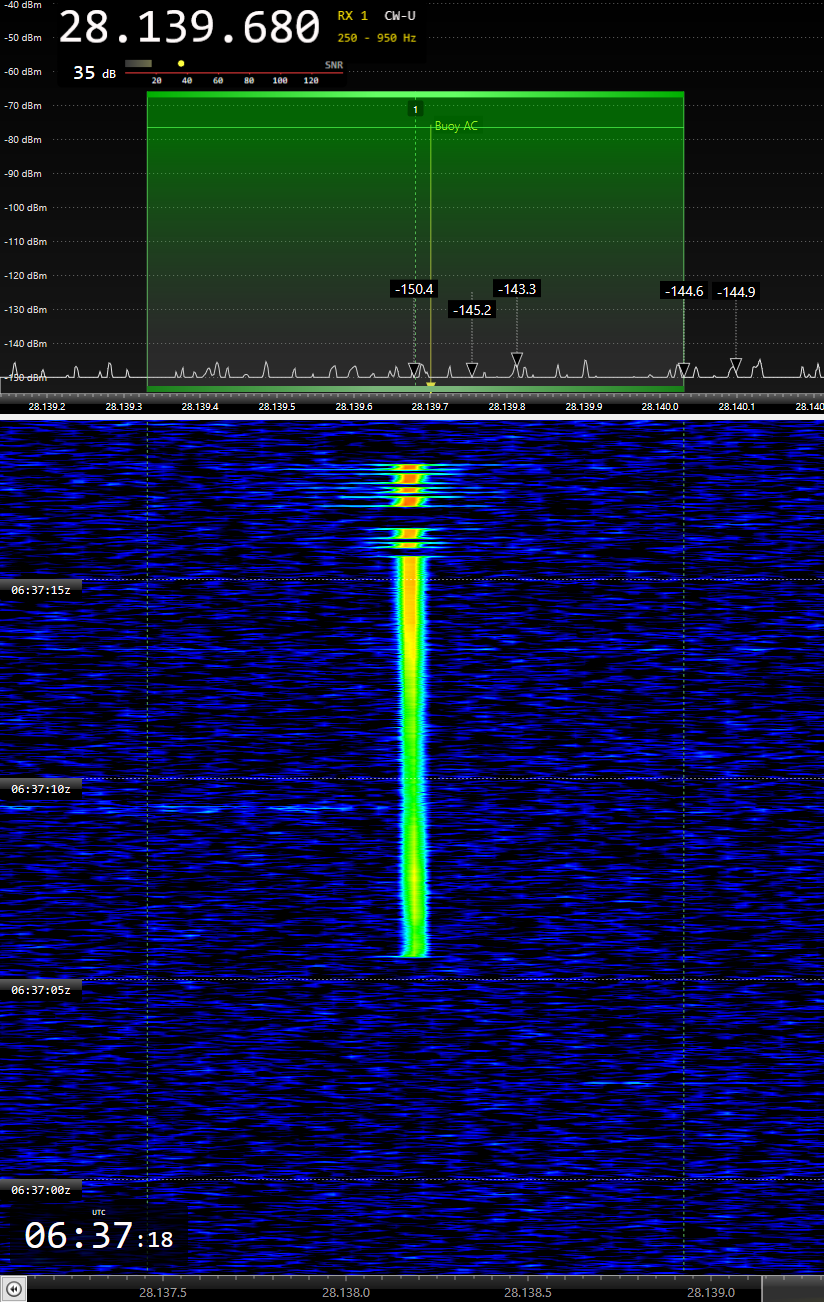This screenshot has height=1303, width=824.
Task: Click the 28.139.680 frequency display
Action: [x=189, y=28]
